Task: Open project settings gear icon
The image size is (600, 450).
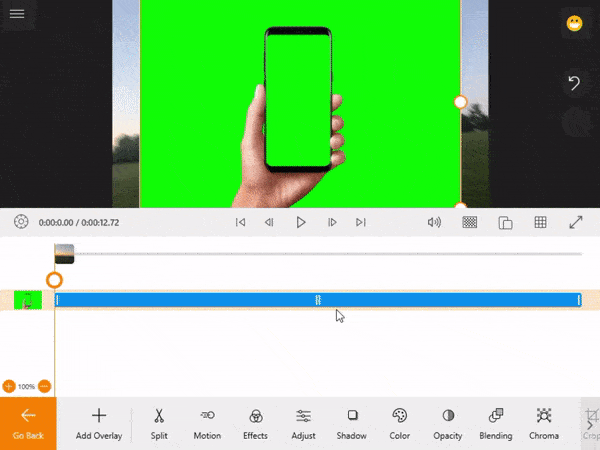Action: 21,222
